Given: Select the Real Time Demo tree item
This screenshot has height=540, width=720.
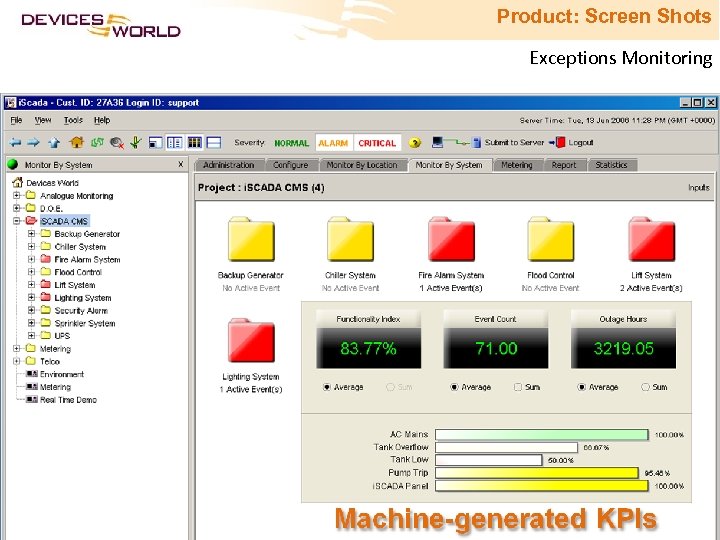Looking at the screenshot, I should coord(68,399).
